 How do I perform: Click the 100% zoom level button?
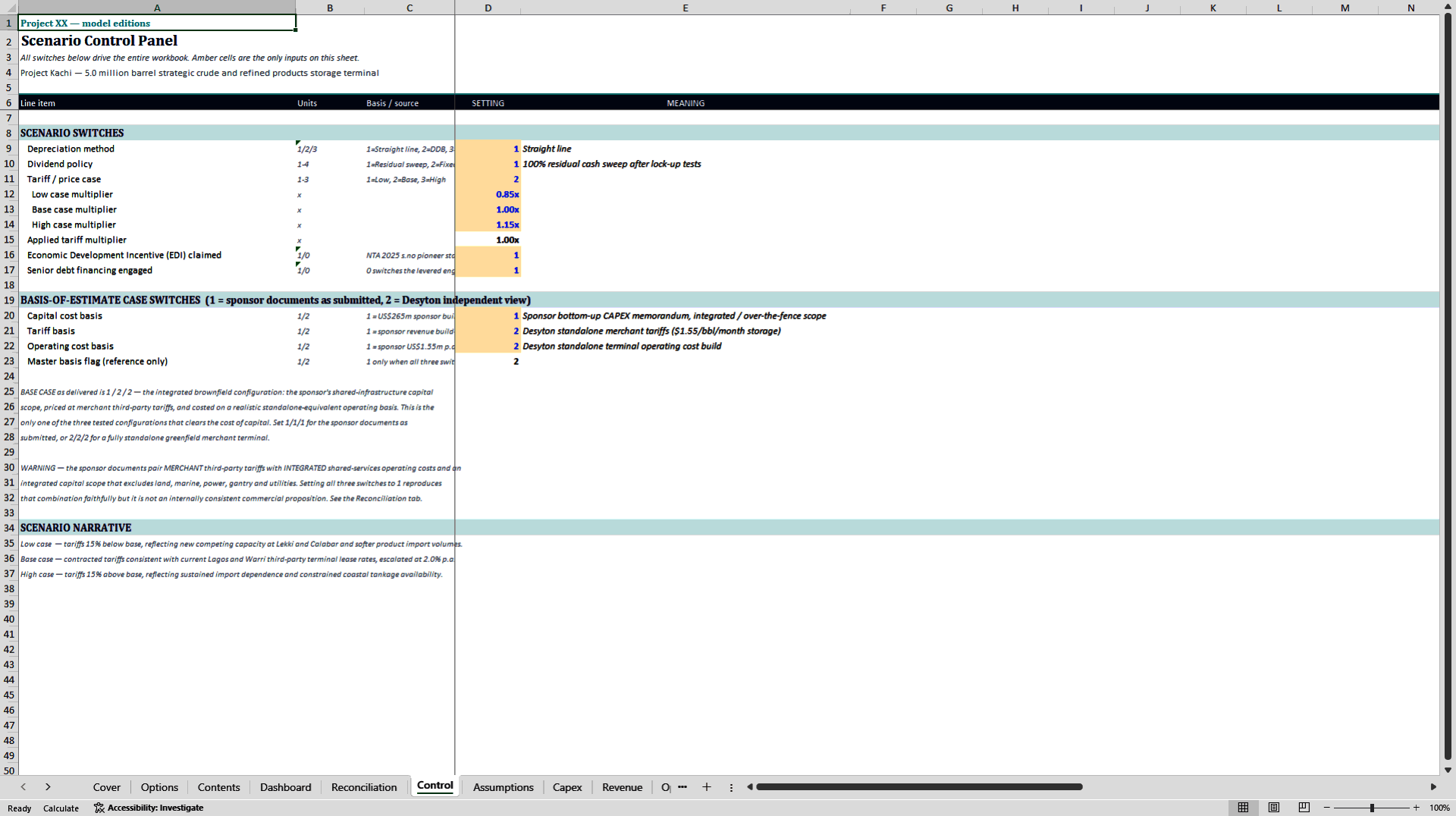(1439, 808)
